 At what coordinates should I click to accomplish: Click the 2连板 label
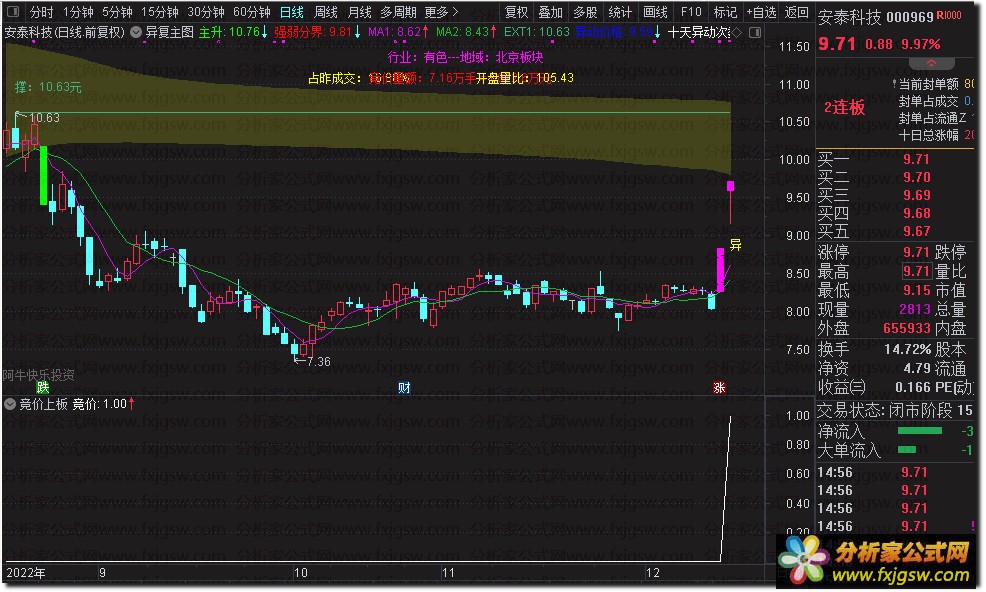[x=845, y=108]
